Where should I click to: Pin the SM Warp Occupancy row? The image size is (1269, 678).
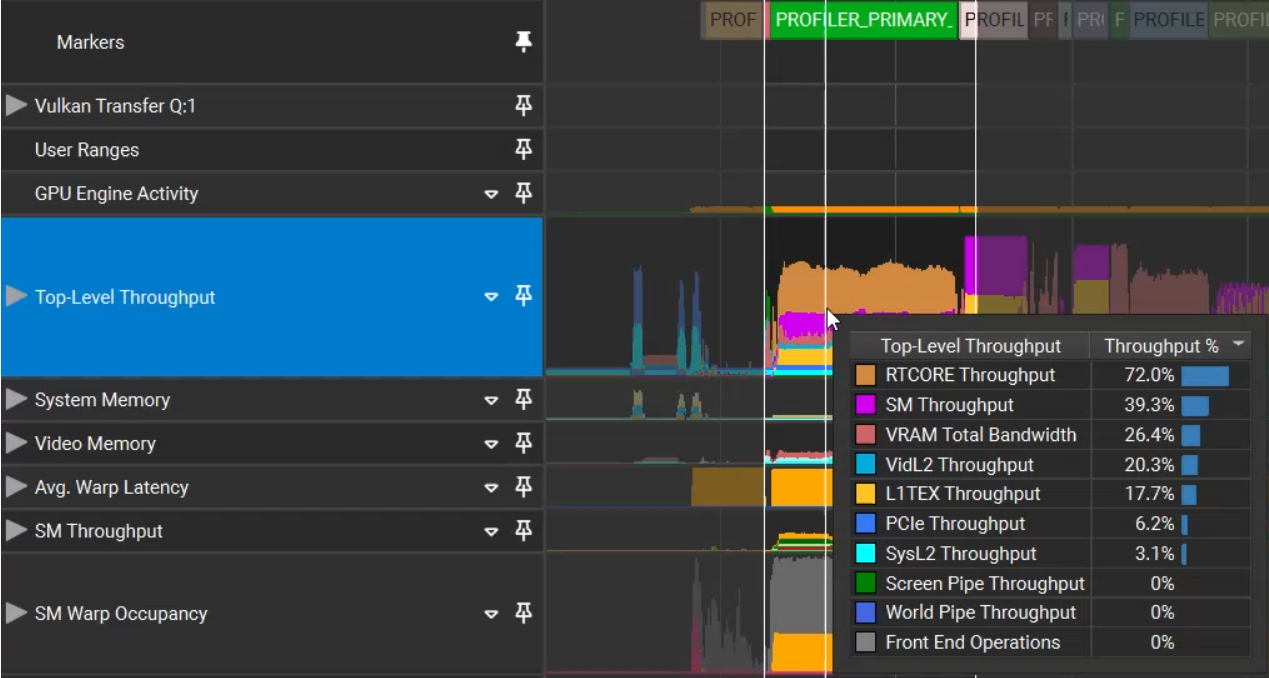pos(521,615)
